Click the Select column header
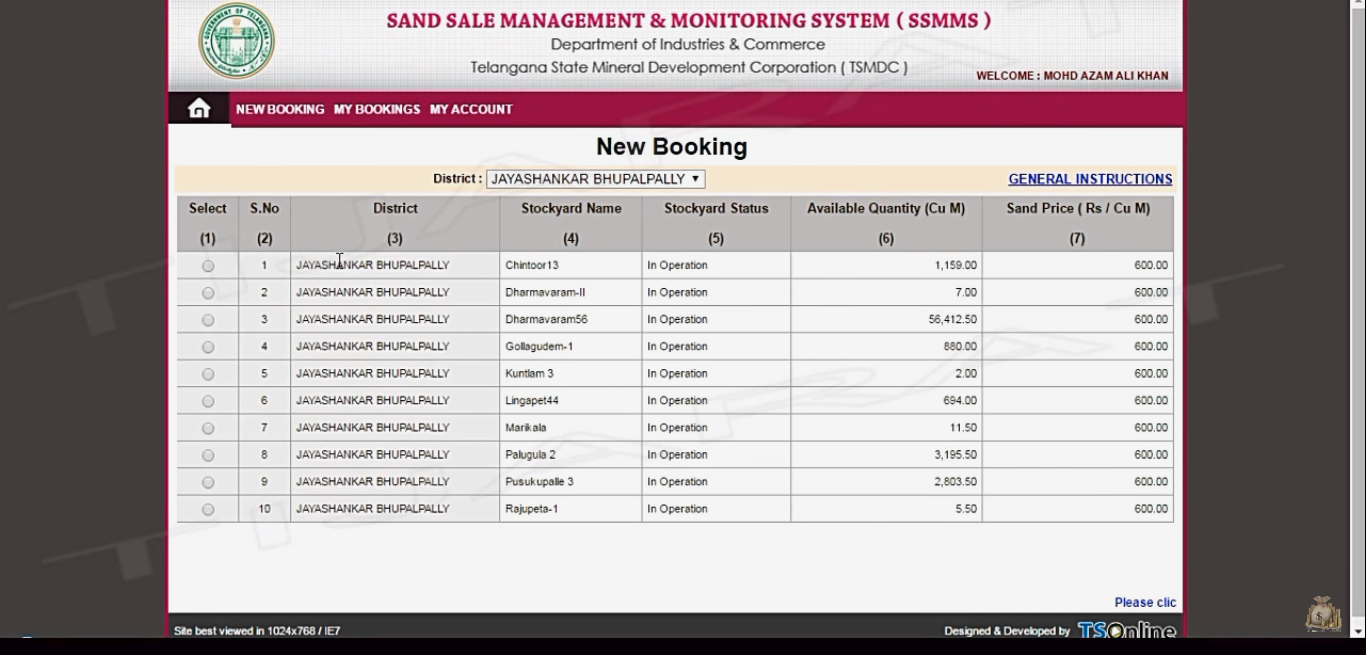The height and width of the screenshot is (655, 1366). click(x=207, y=208)
